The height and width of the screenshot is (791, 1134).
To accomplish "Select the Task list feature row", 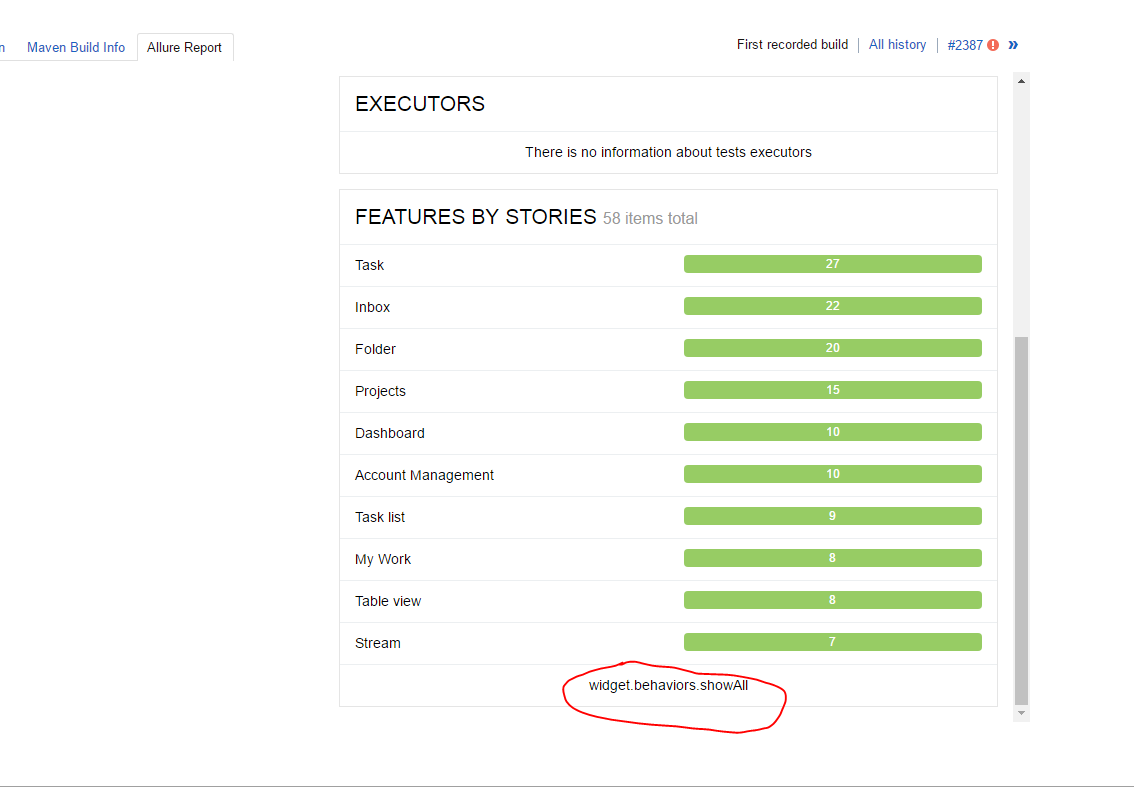I will pos(379,516).
